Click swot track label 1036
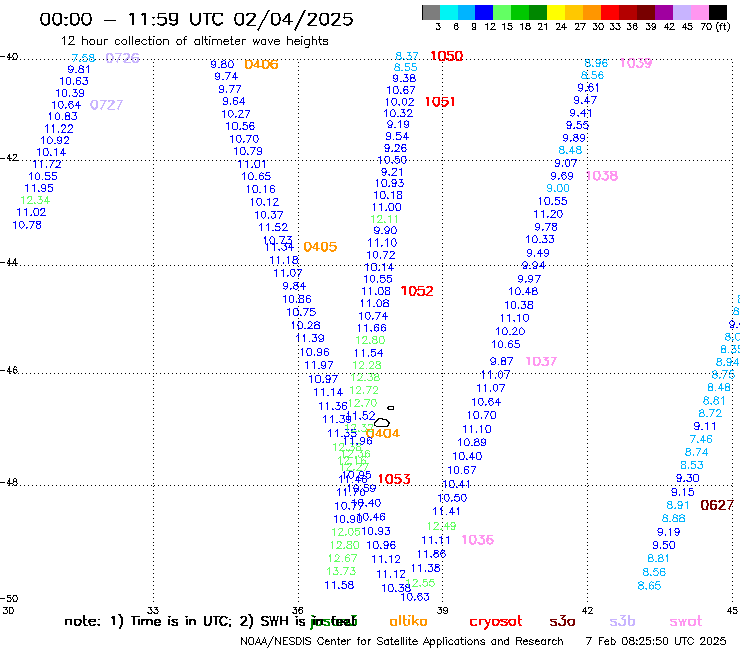This screenshot has height=650, width=740. click(478, 540)
